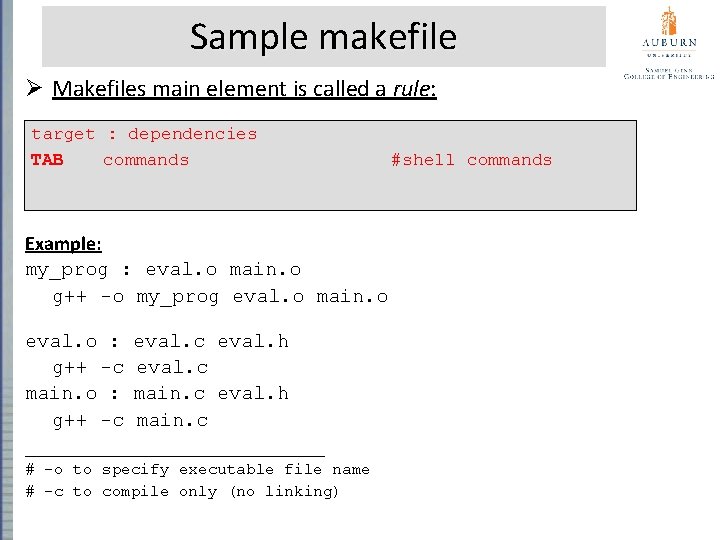Click the -c compile only note
Screen dimensions: 720x540
pyautogui.click(x=182, y=491)
